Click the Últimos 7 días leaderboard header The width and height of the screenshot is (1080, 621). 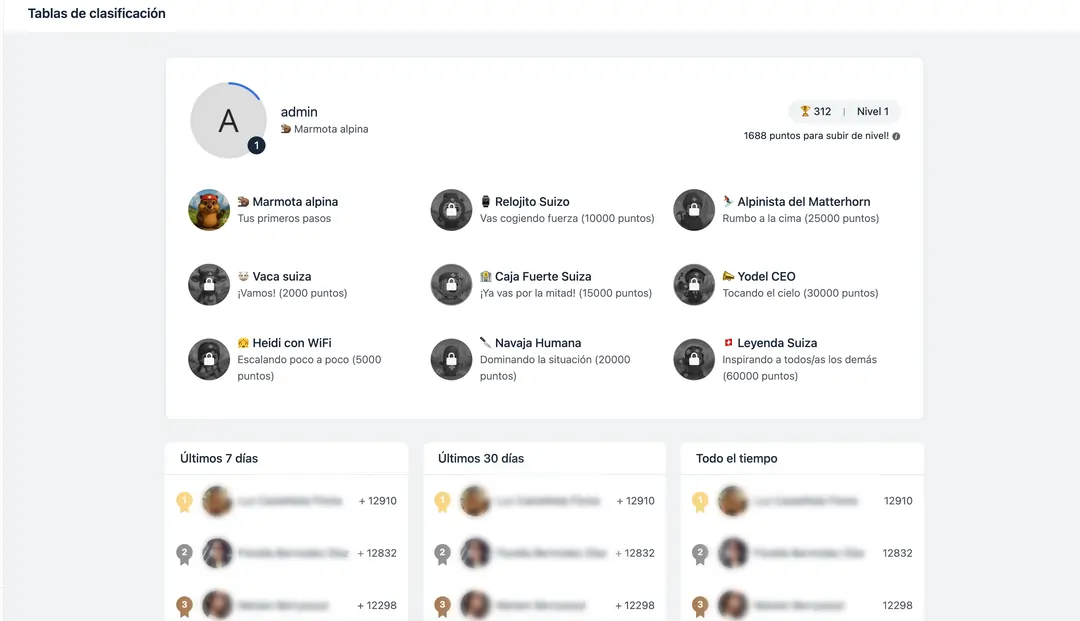[219, 458]
